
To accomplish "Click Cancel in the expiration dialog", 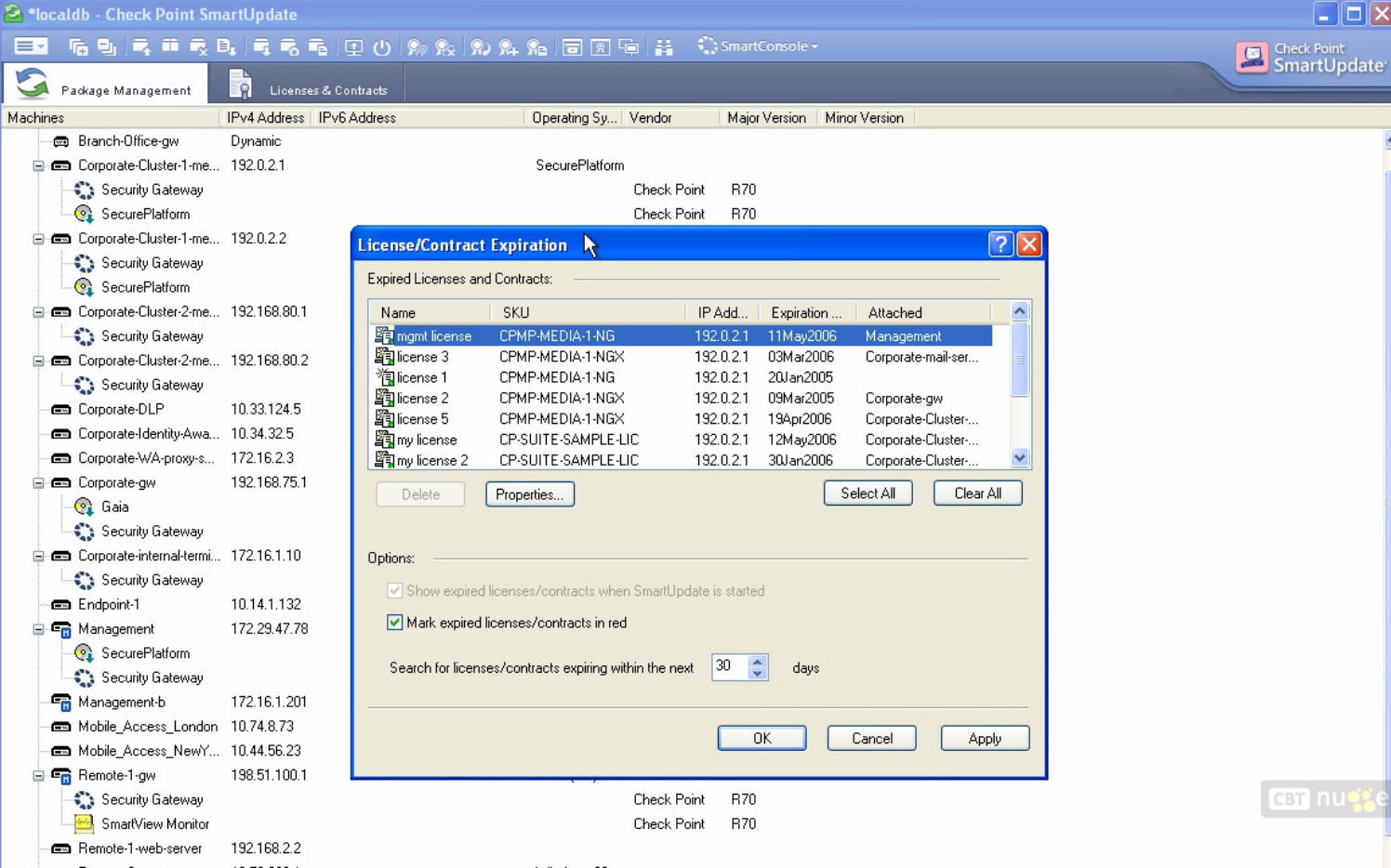I will (x=871, y=738).
